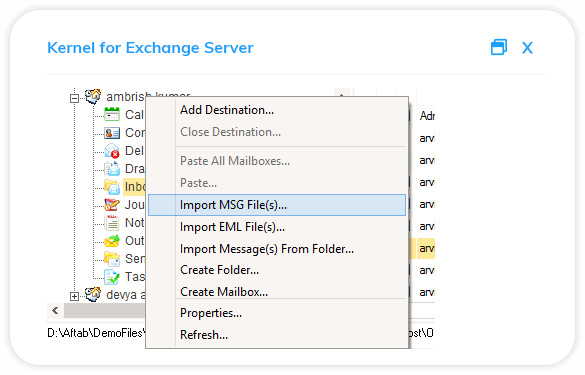The height and width of the screenshot is (375, 585).
Task: Click the Deleted Items folder icon
Action: coord(112,150)
